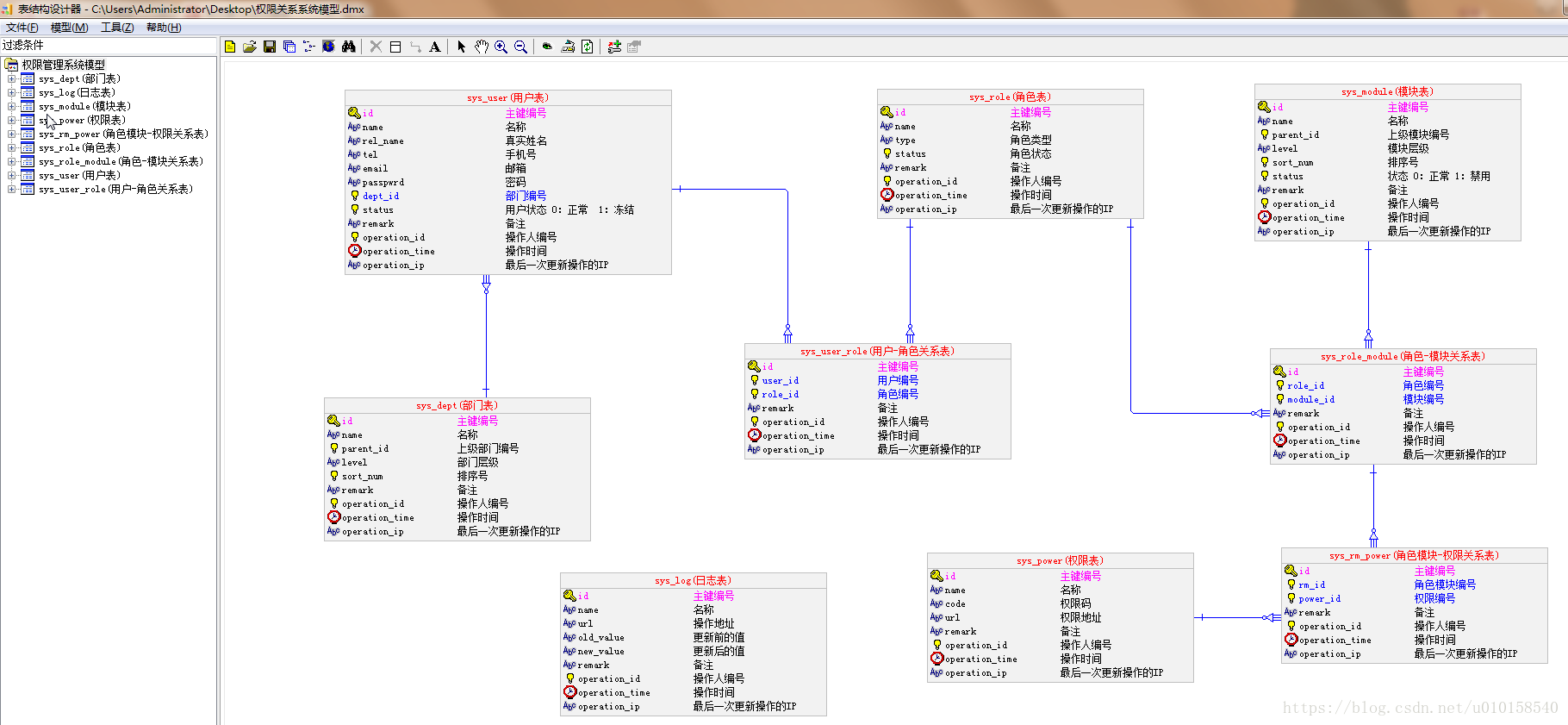Click module_id field in sys_role_module table
Screen dimensions: 1568x725
[x=1311, y=399]
